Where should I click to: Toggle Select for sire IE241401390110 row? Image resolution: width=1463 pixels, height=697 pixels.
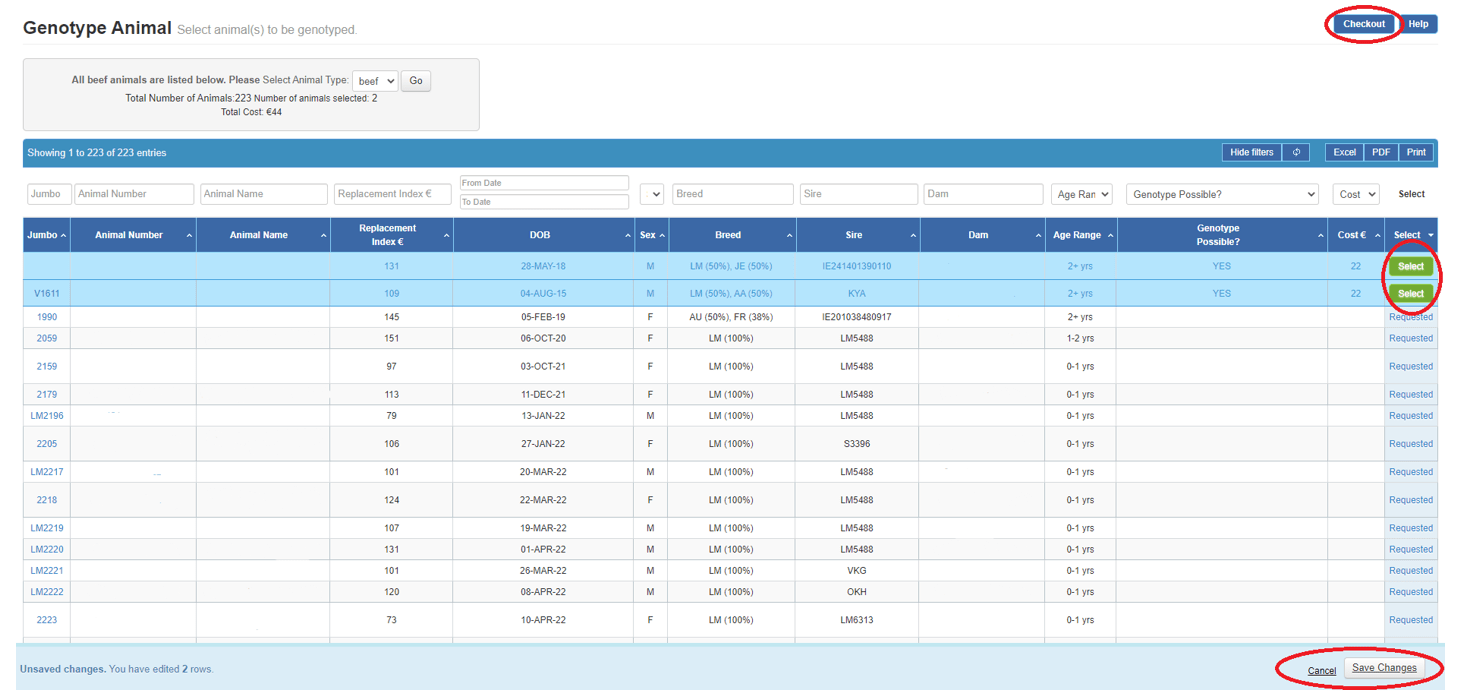point(1411,267)
